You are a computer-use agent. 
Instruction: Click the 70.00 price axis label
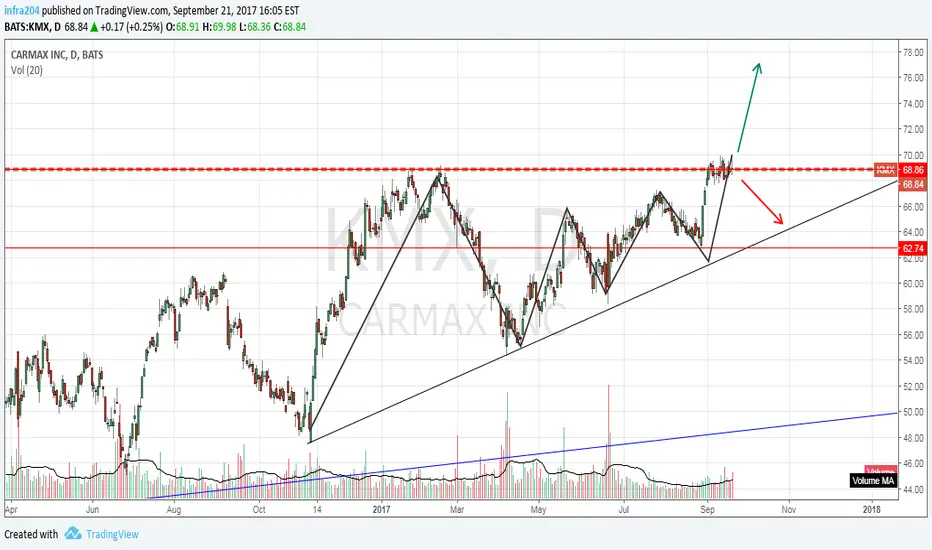913,155
